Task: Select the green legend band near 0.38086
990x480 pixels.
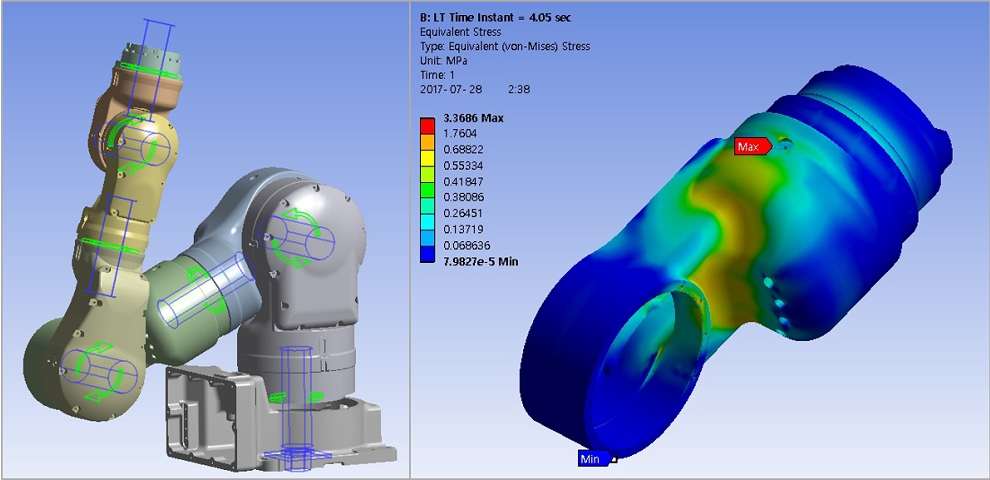Action: pos(427,197)
